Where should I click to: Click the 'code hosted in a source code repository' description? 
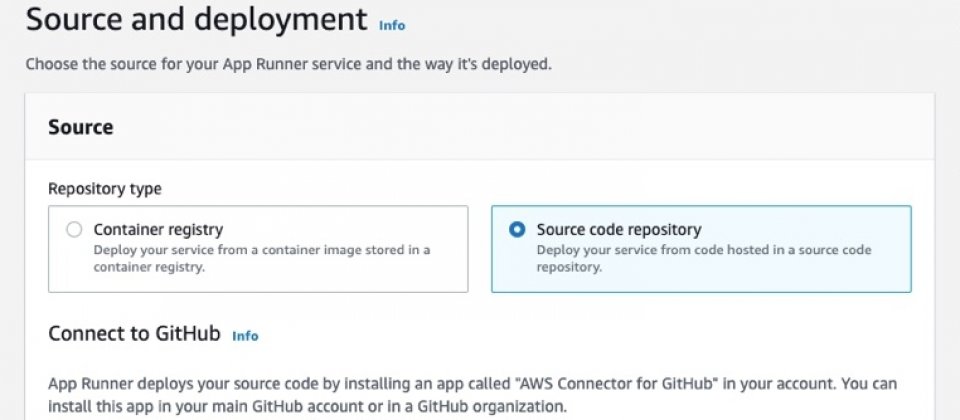[703, 258]
